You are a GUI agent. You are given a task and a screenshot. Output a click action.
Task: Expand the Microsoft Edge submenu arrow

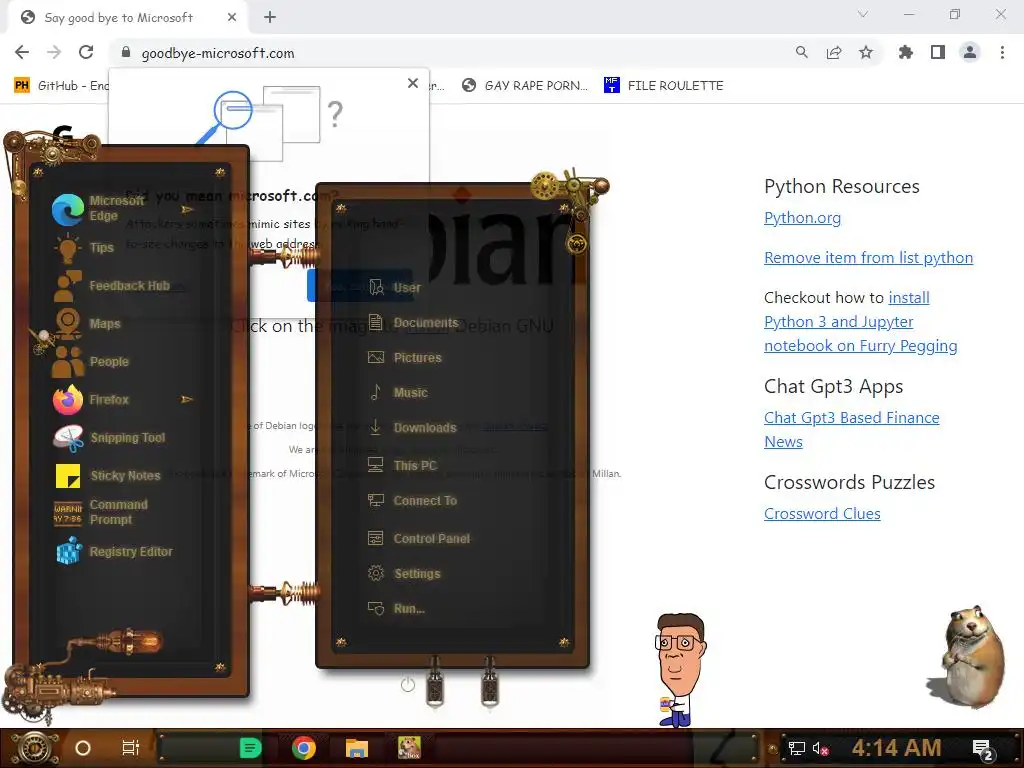[x=187, y=210]
